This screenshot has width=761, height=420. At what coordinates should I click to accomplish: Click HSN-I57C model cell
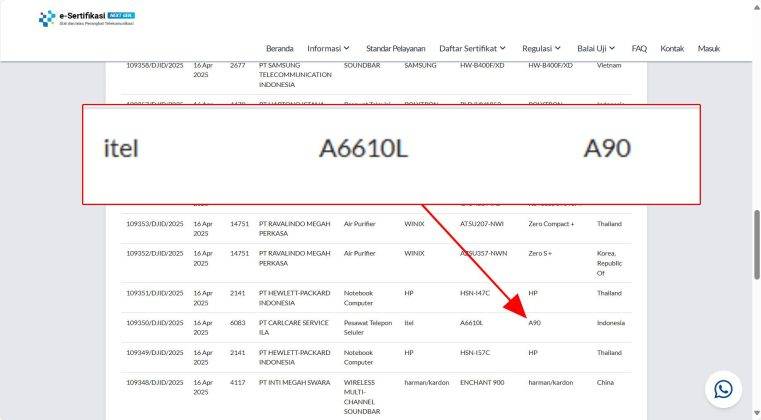[x=475, y=353]
